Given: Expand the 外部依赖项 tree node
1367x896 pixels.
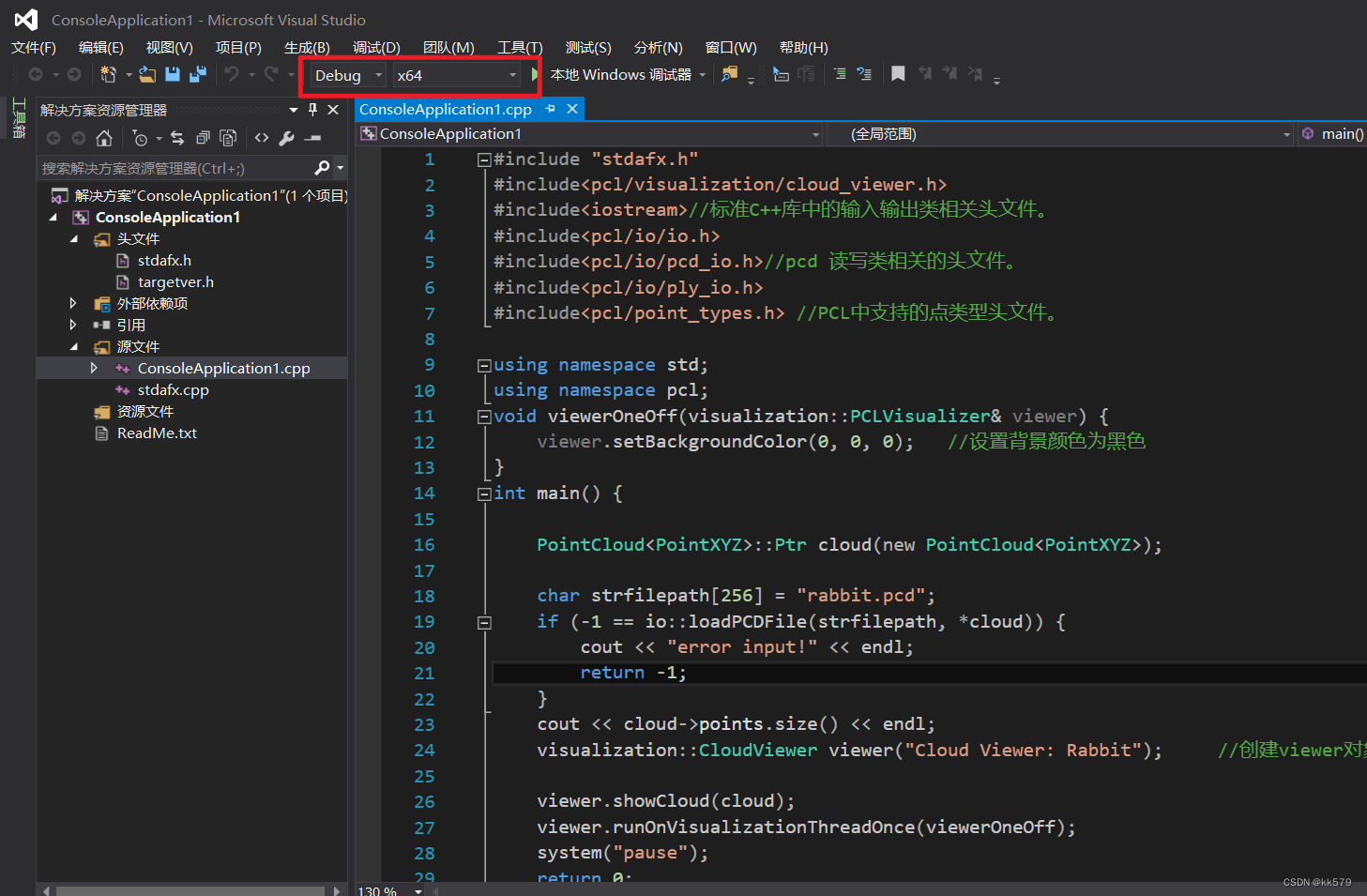Looking at the screenshot, I should point(73,303).
